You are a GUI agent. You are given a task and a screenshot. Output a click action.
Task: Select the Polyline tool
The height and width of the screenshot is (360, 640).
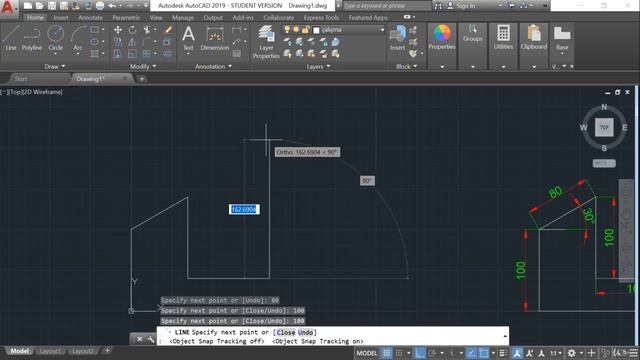31,38
